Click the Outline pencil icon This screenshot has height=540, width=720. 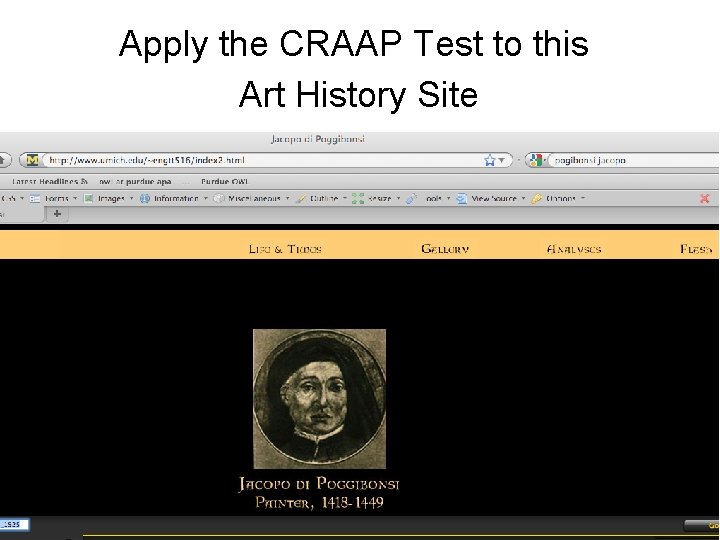pyautogui.click(x=301, y=198)
